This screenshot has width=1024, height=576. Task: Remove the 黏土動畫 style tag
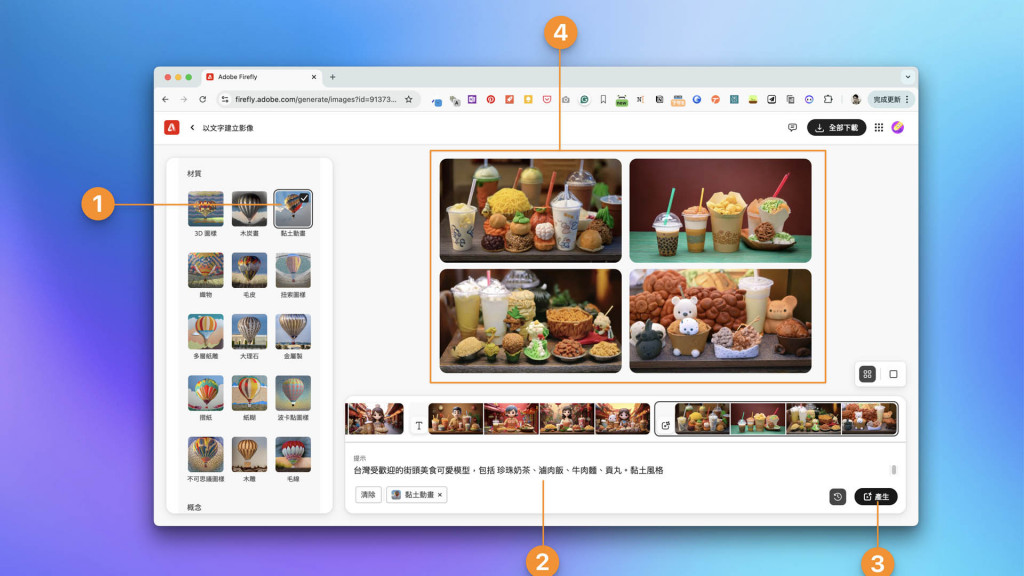(x=440, y=495)
